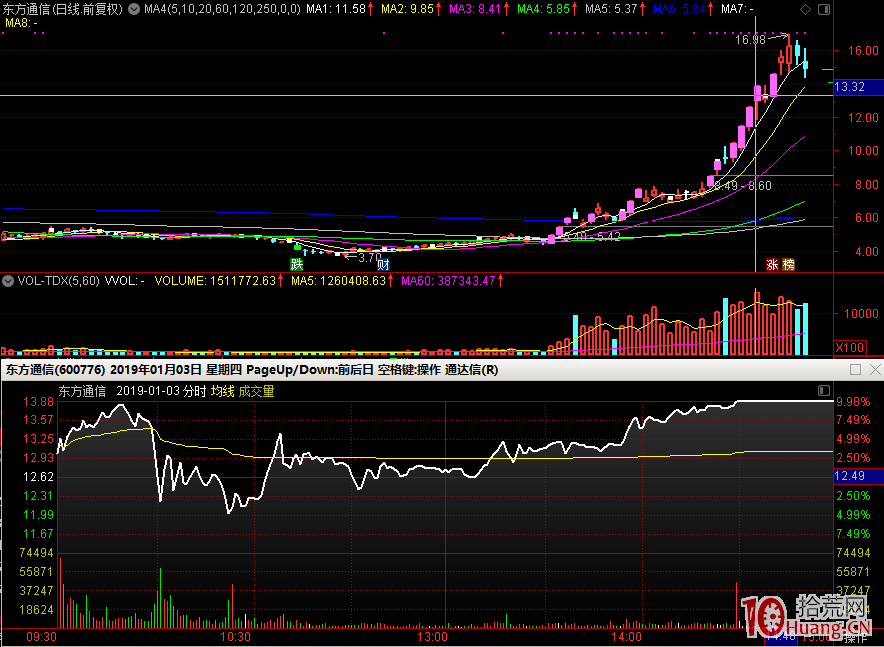
Task: Click the blue MA6: 5.84 value label
Action: click(679, 9)
